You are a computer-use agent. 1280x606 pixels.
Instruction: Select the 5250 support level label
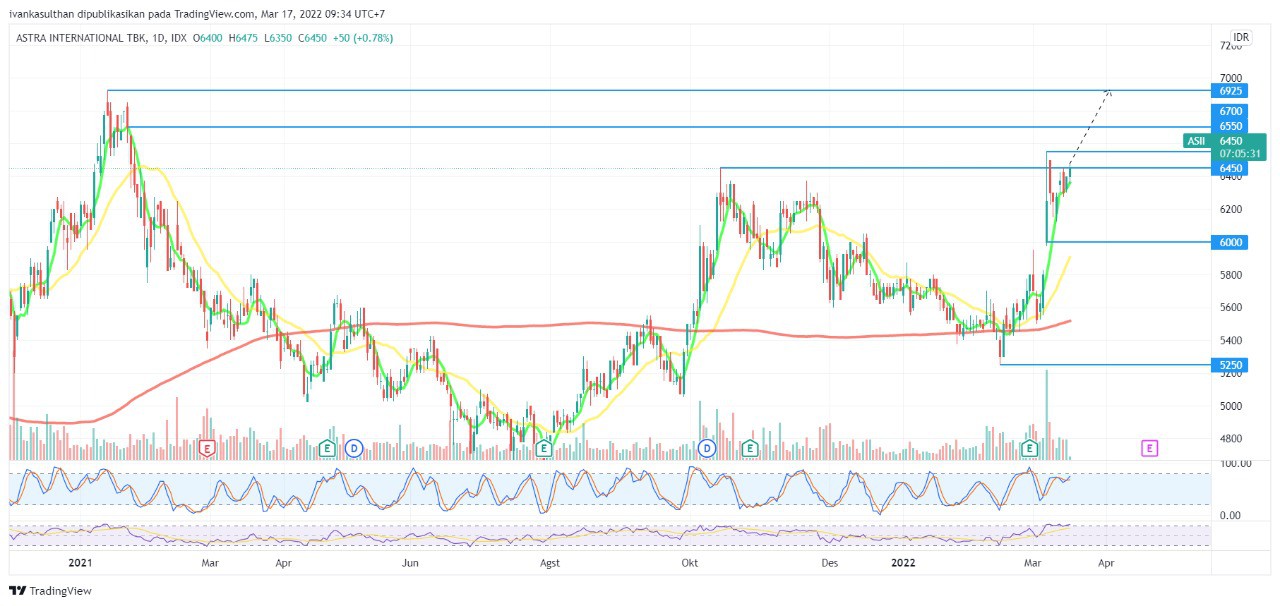click(1230, 365)
